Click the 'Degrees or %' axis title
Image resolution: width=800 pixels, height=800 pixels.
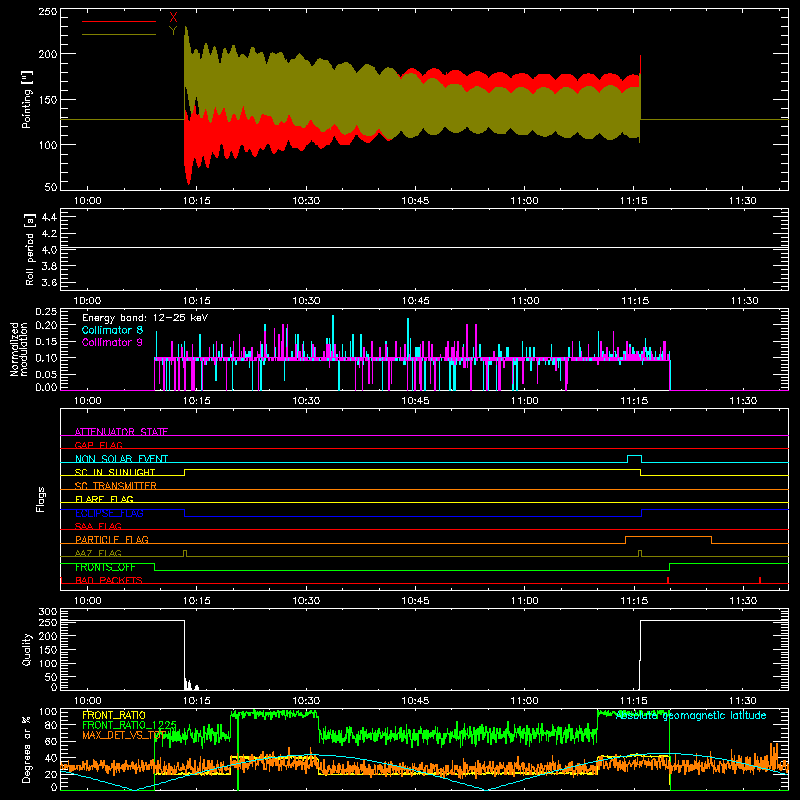(x=27, y=750)
